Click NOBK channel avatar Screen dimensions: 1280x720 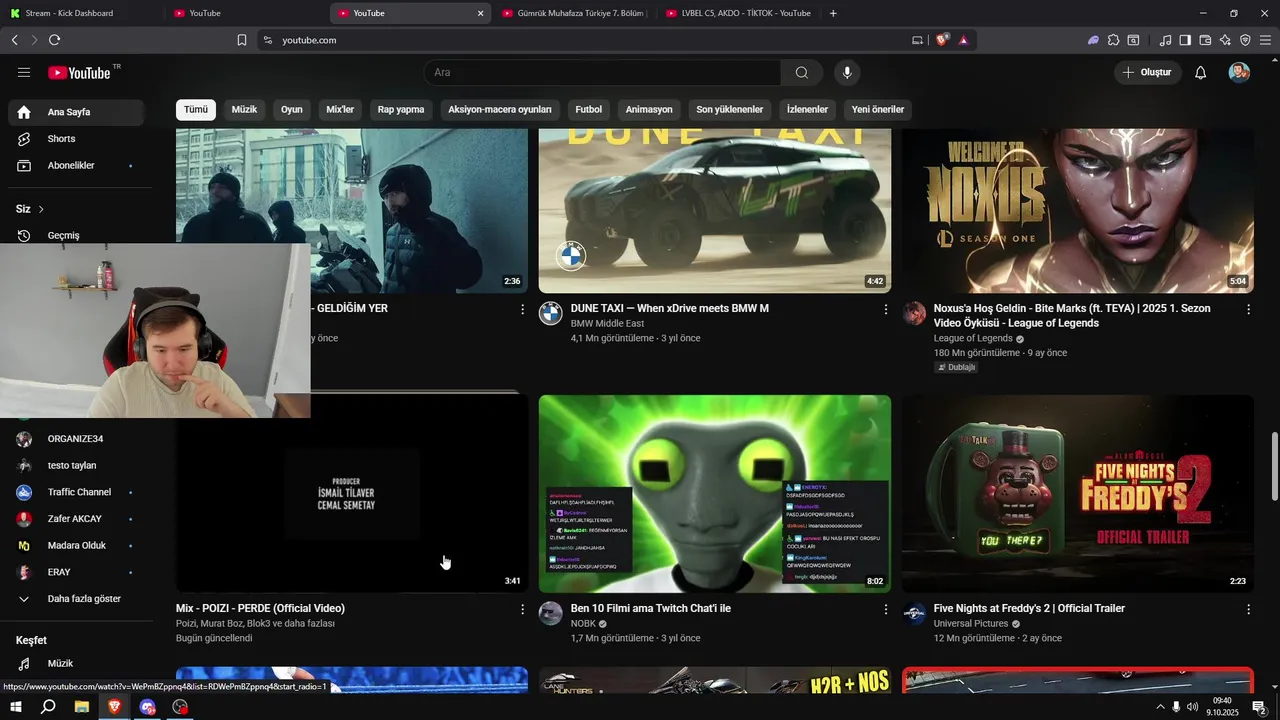[x=551, y=613]
